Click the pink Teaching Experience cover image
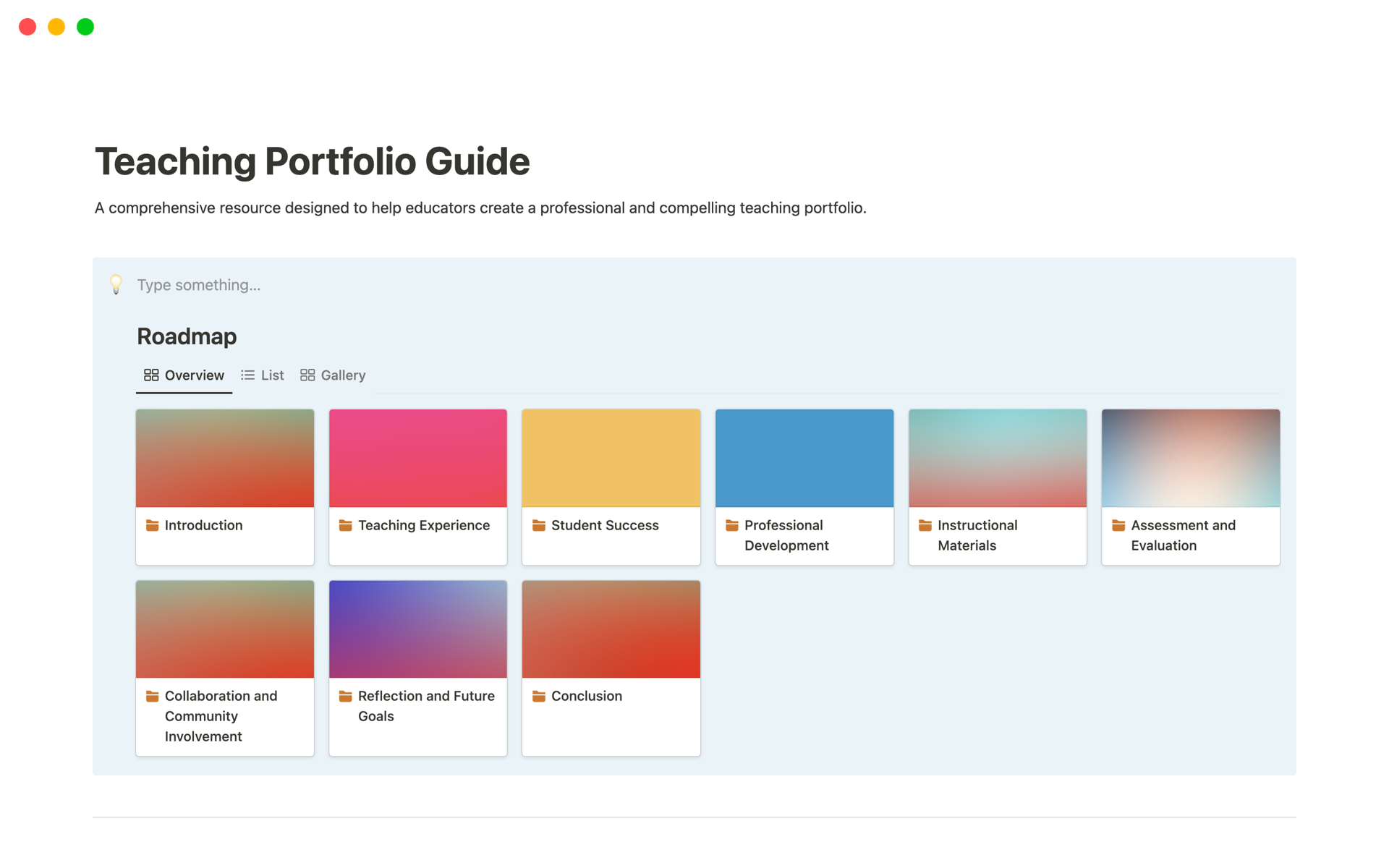Image resolution: width=1389 pixels, height=868 pixels. 417,458
